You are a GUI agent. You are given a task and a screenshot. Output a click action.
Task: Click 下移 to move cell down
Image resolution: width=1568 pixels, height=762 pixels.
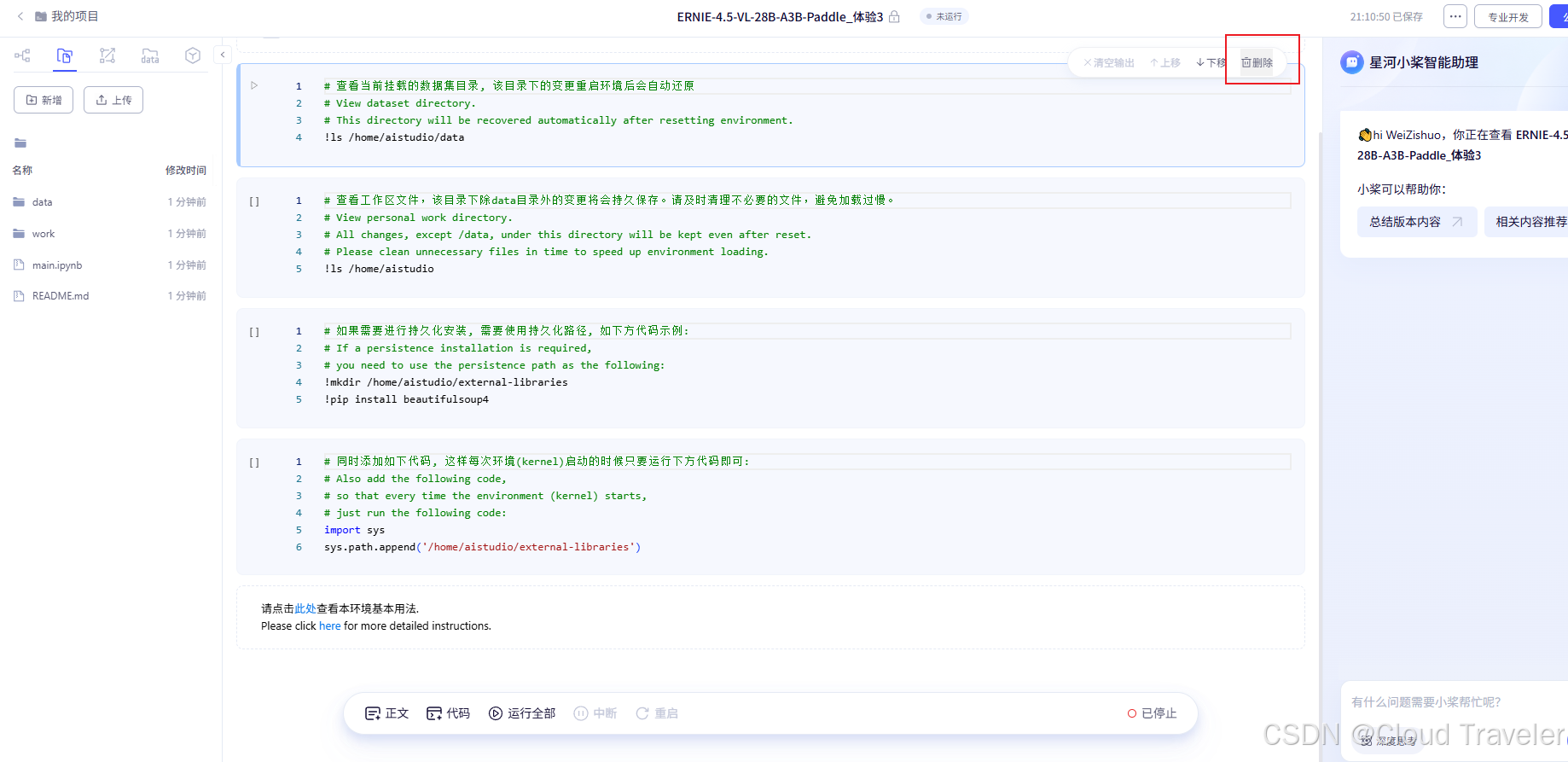click(x=1211, y=62)
